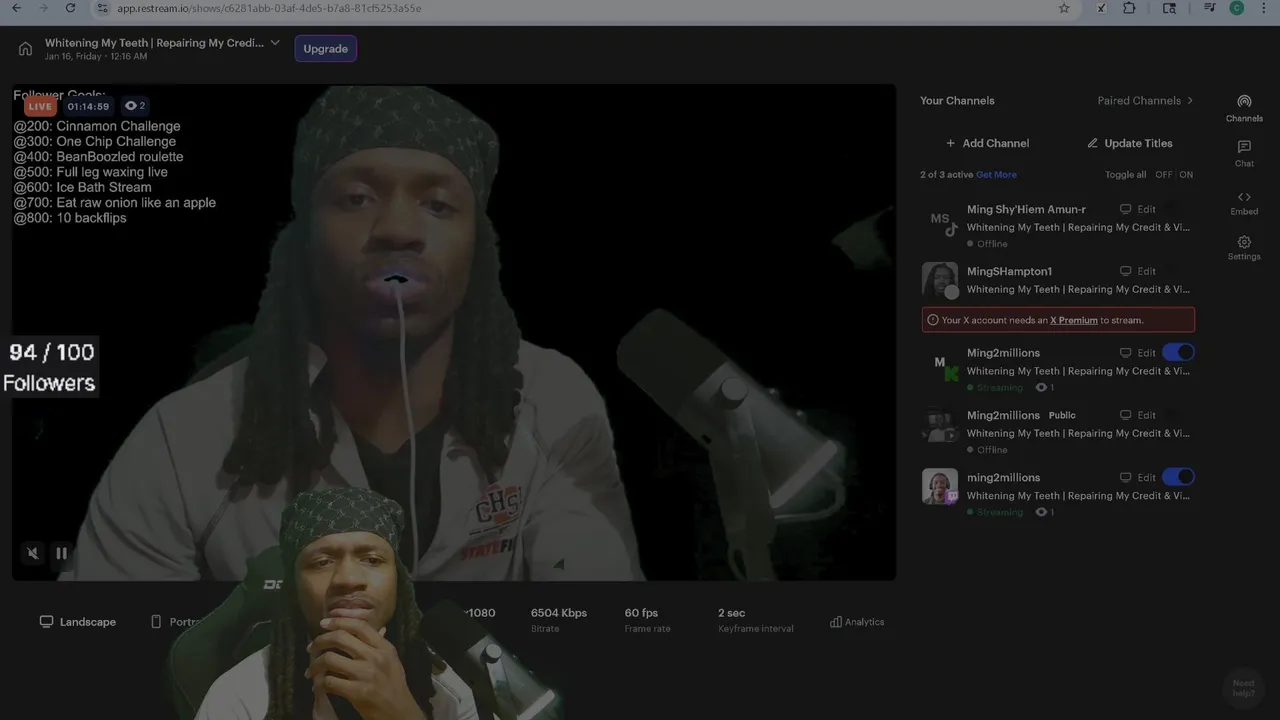Open the Channels sidebar panel

coord(1244,108)
